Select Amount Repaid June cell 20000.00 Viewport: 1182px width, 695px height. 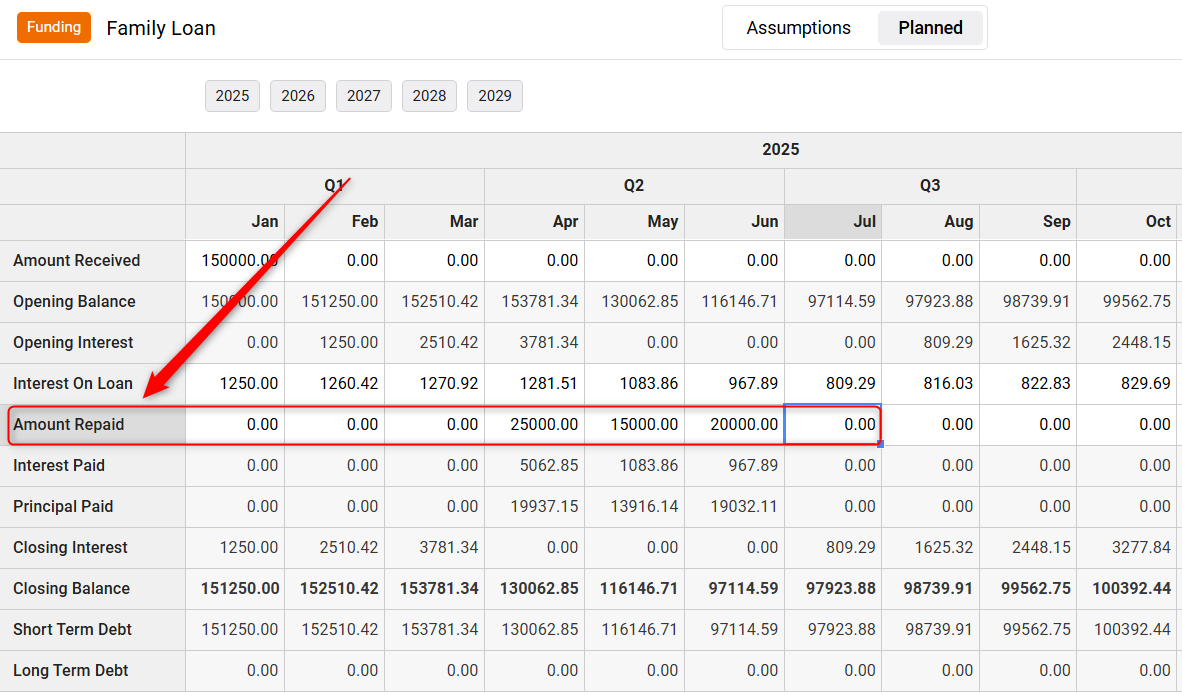734,424
